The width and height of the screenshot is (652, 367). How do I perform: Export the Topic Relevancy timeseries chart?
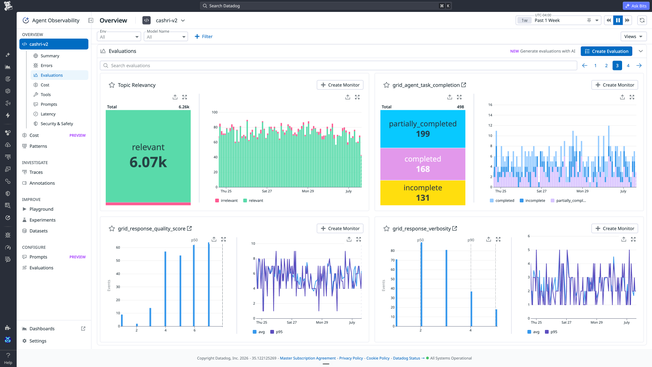(x=348, y=97)
